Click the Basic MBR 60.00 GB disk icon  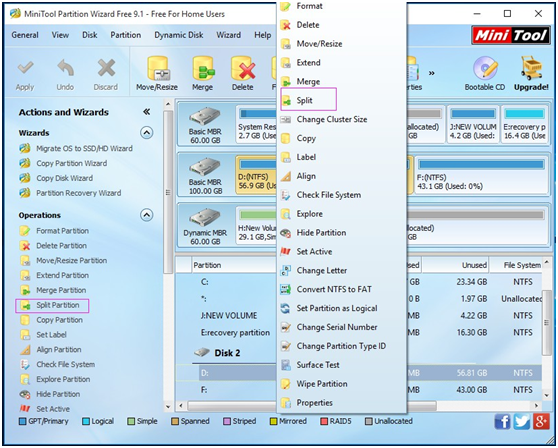[205, 116]
